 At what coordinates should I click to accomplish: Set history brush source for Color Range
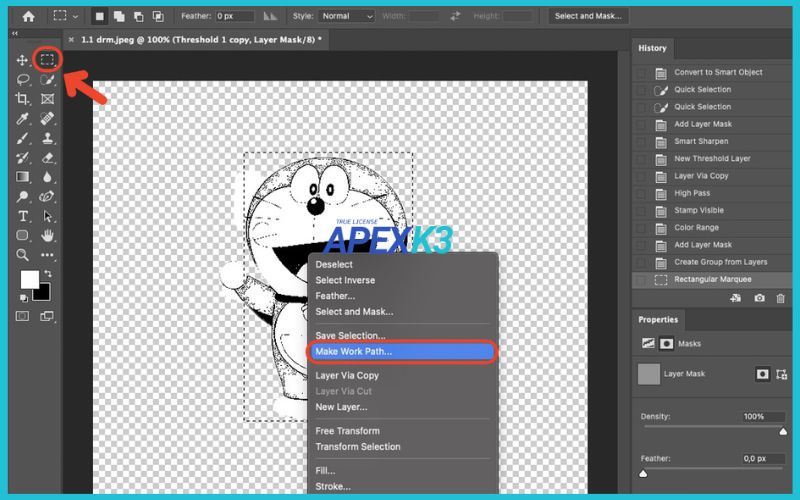(x=641, y=228)
